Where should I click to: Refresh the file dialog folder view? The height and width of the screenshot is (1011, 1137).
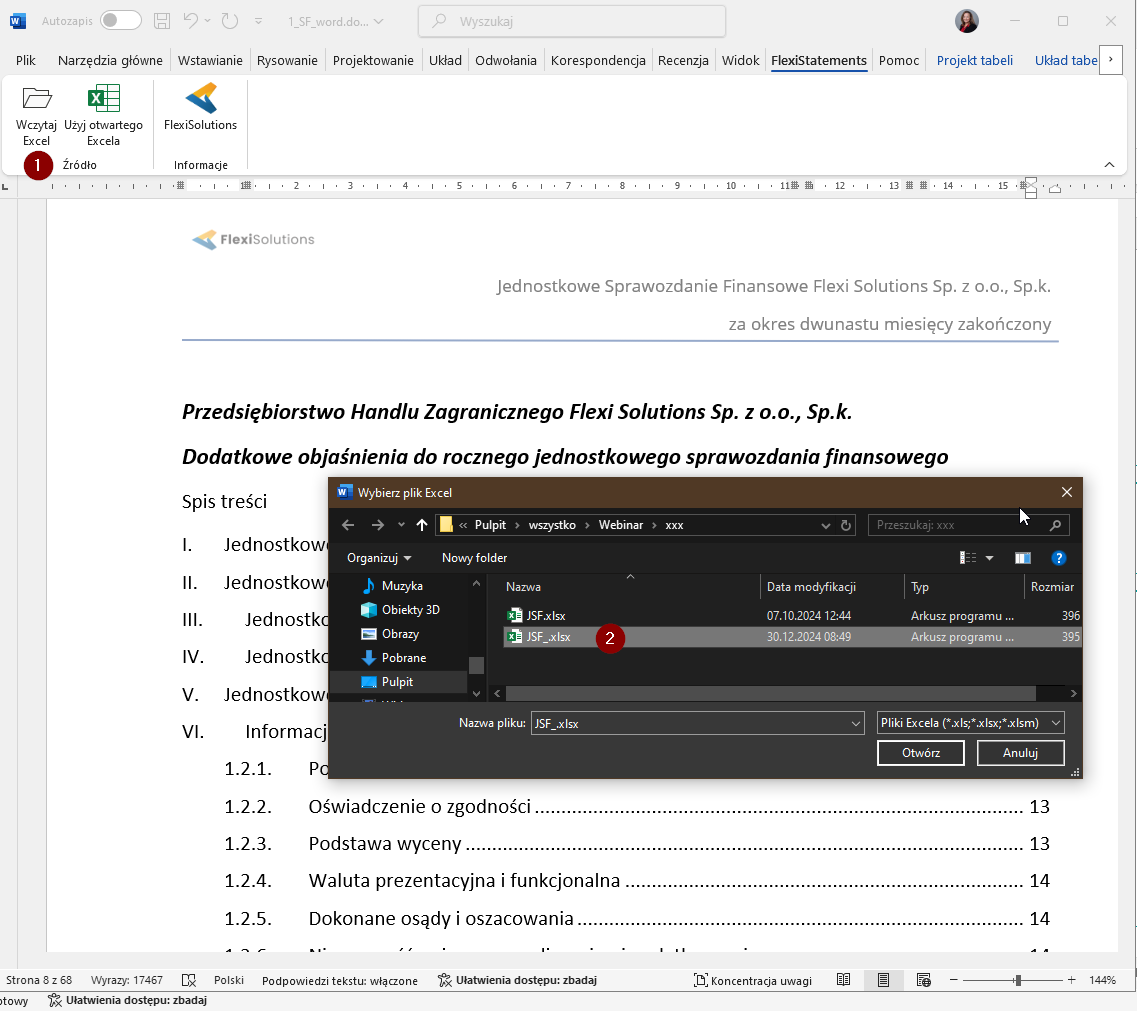tap(846, 525)
